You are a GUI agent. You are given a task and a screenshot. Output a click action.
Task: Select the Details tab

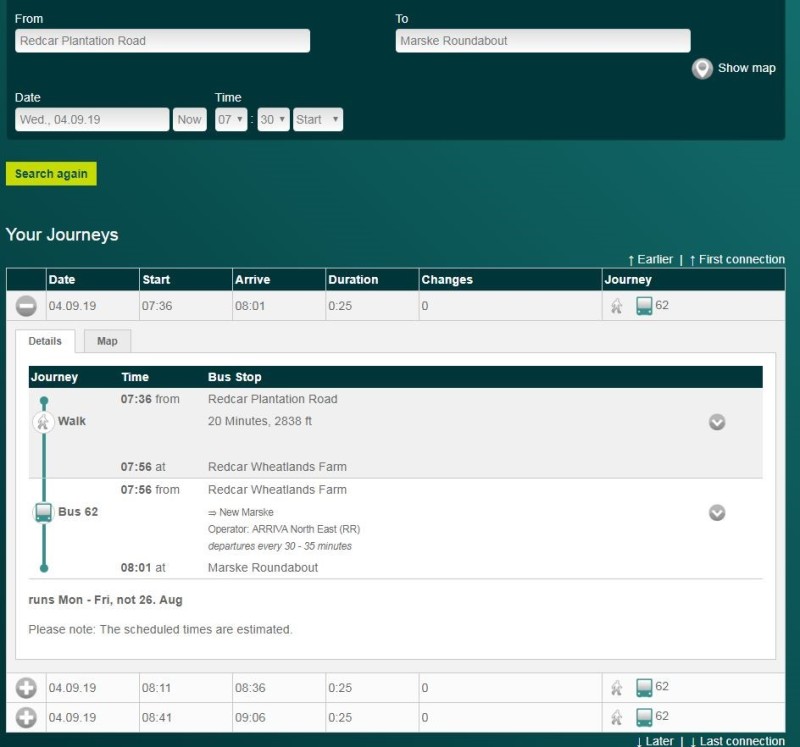(45, 341)
